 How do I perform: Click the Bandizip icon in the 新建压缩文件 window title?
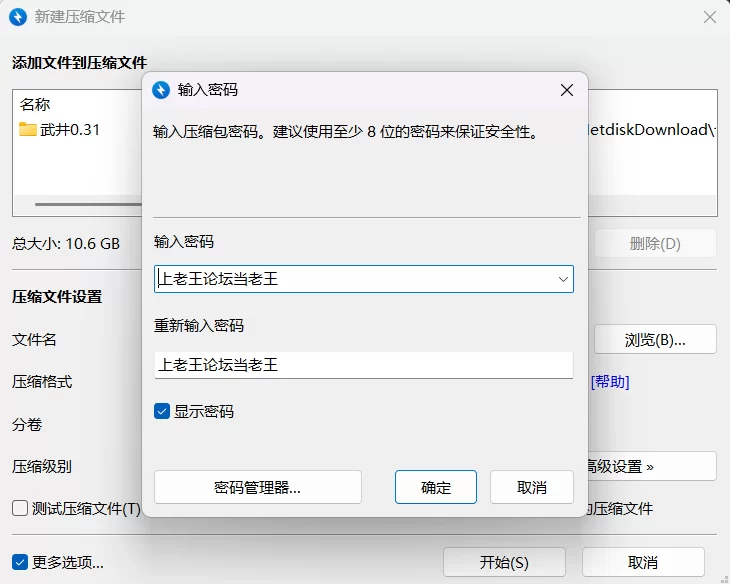(x=18, y=17)
